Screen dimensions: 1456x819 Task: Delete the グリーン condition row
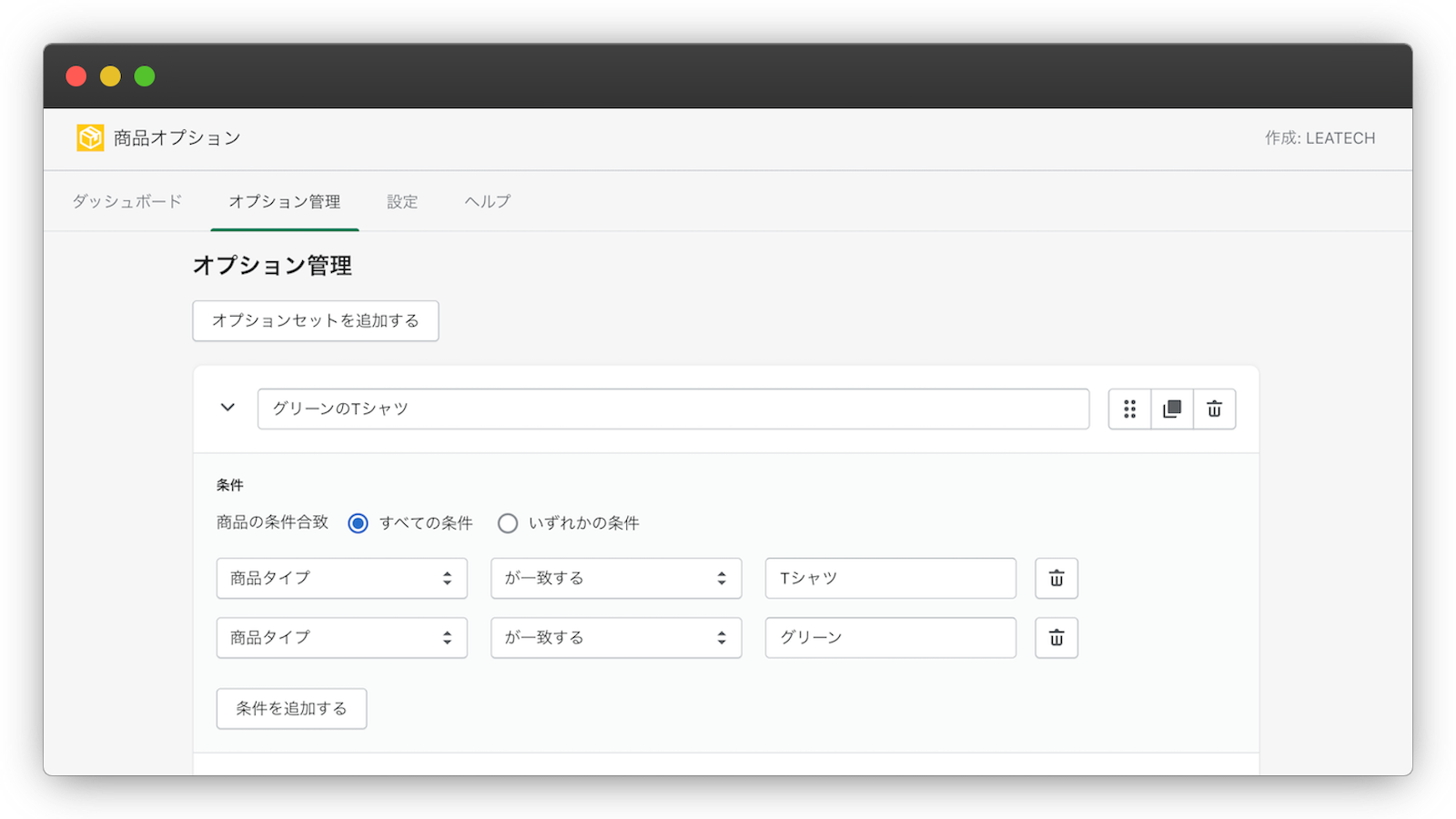tap(1057, 638)
